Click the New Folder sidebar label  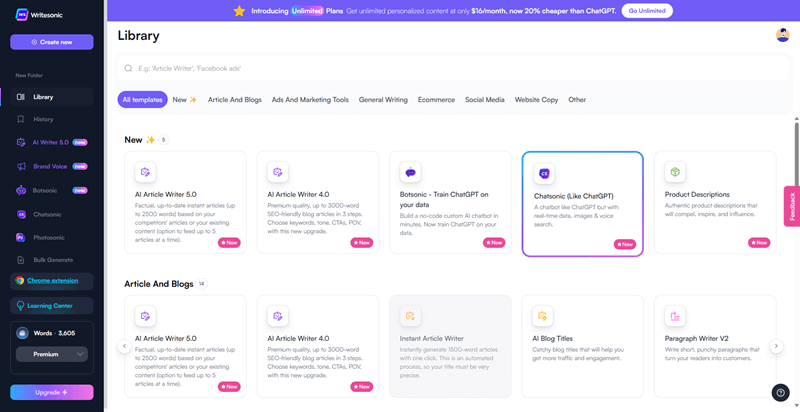pyautogui.click(x=29, y=75)
